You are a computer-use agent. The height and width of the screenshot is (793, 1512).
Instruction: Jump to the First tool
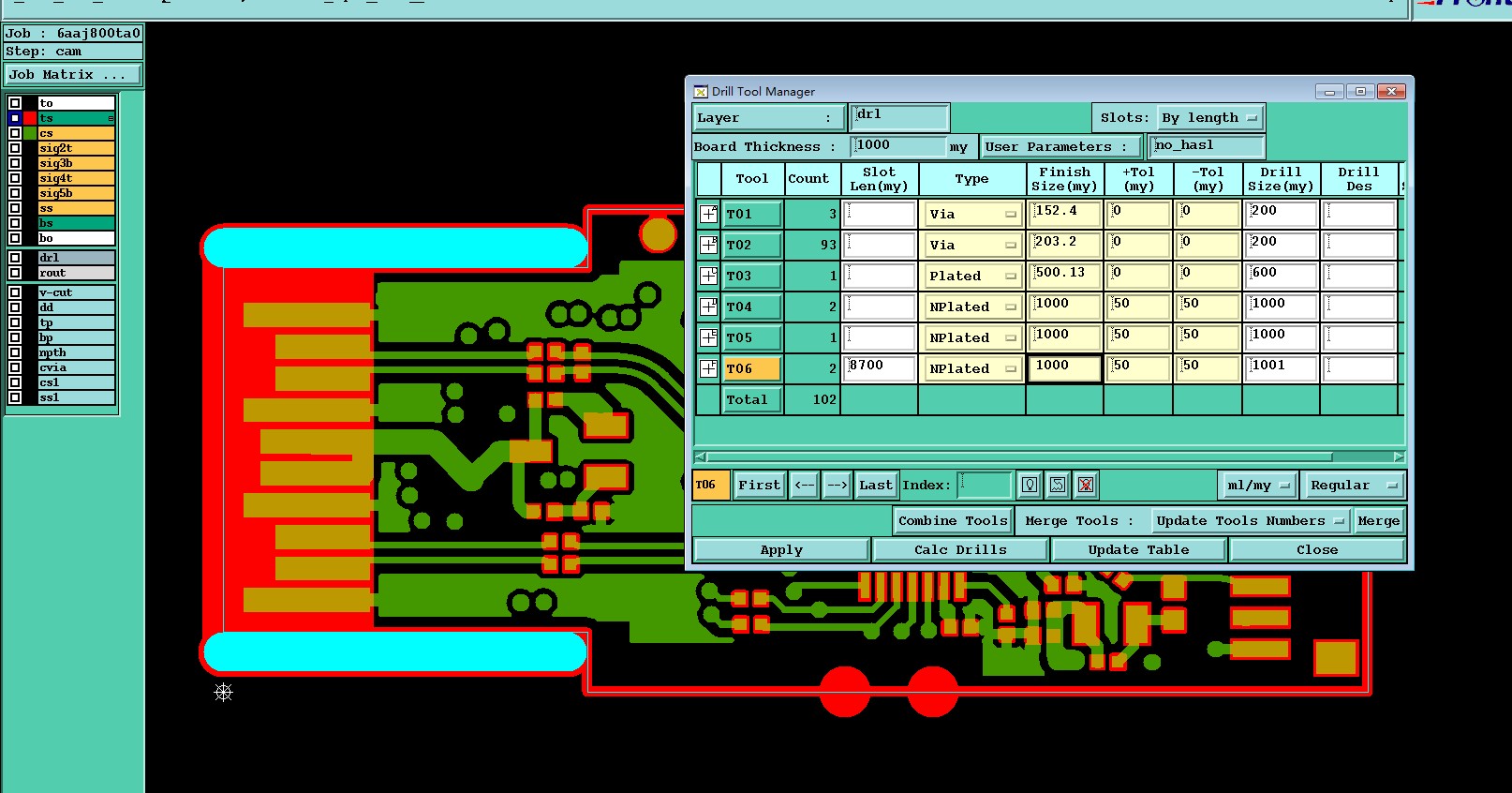pyautogui.click(x=759, y=485)
